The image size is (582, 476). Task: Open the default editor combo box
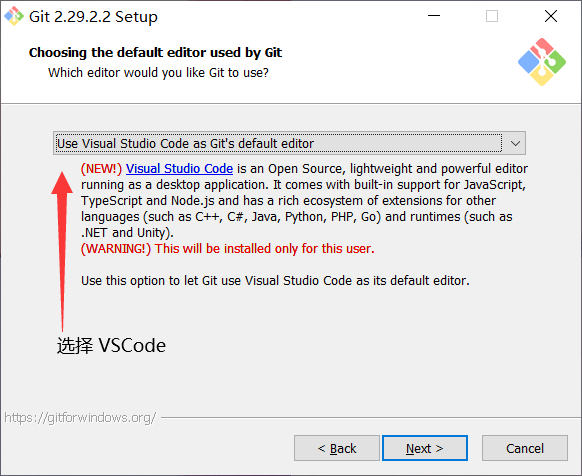tap(289, 143)
